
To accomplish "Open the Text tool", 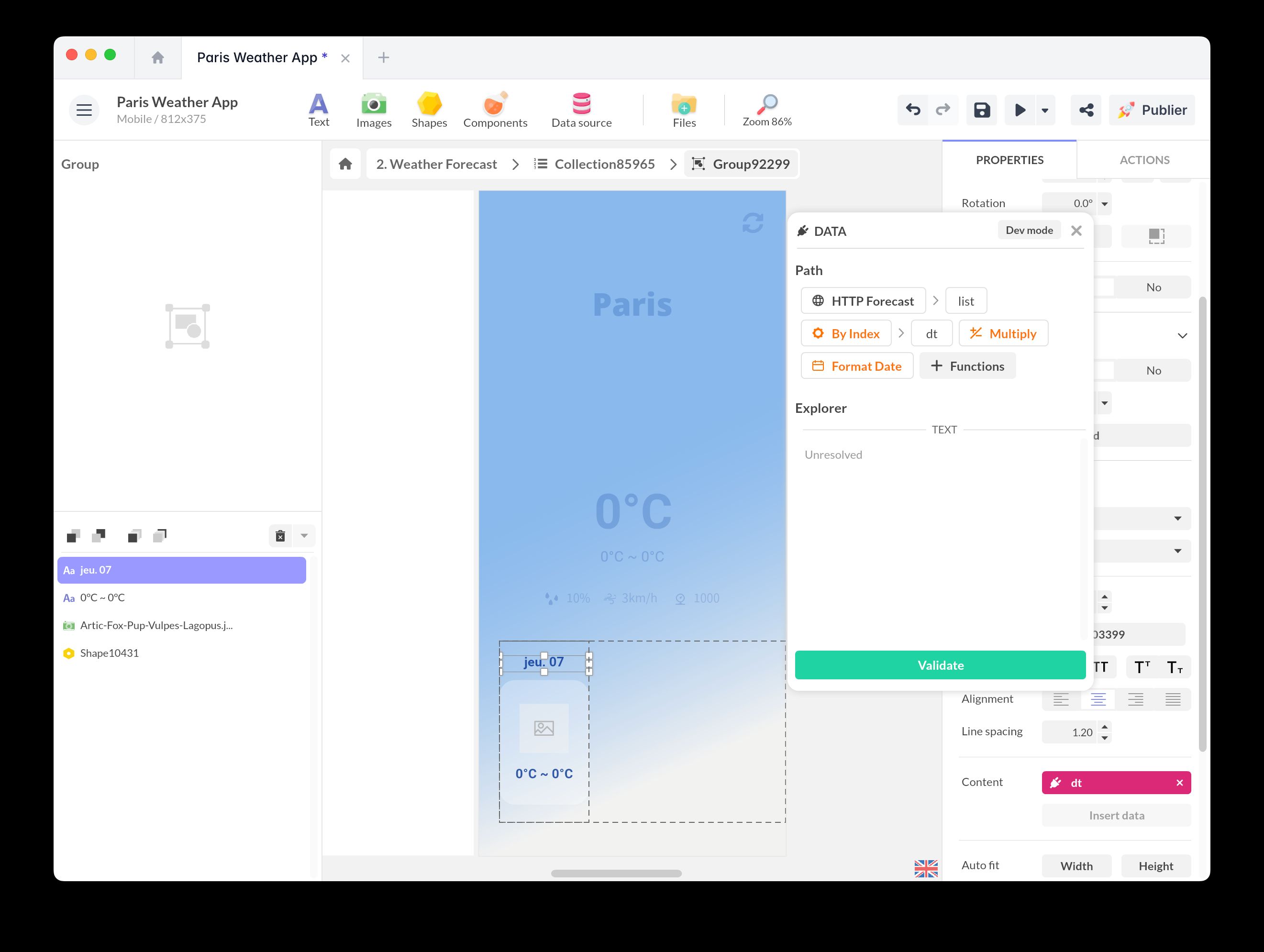I will click(318, 110).
